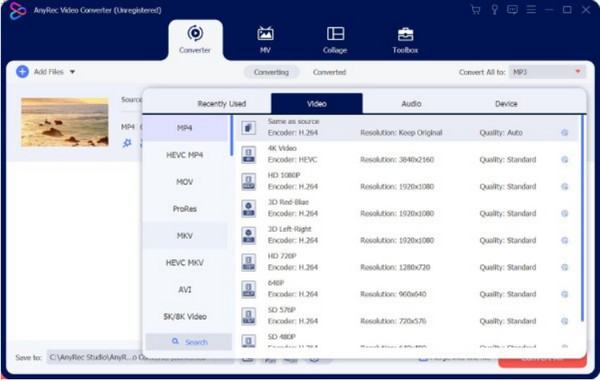Click the HD 720P preset icon
Screen dimensions: 600x381
[x=249, y=262]
